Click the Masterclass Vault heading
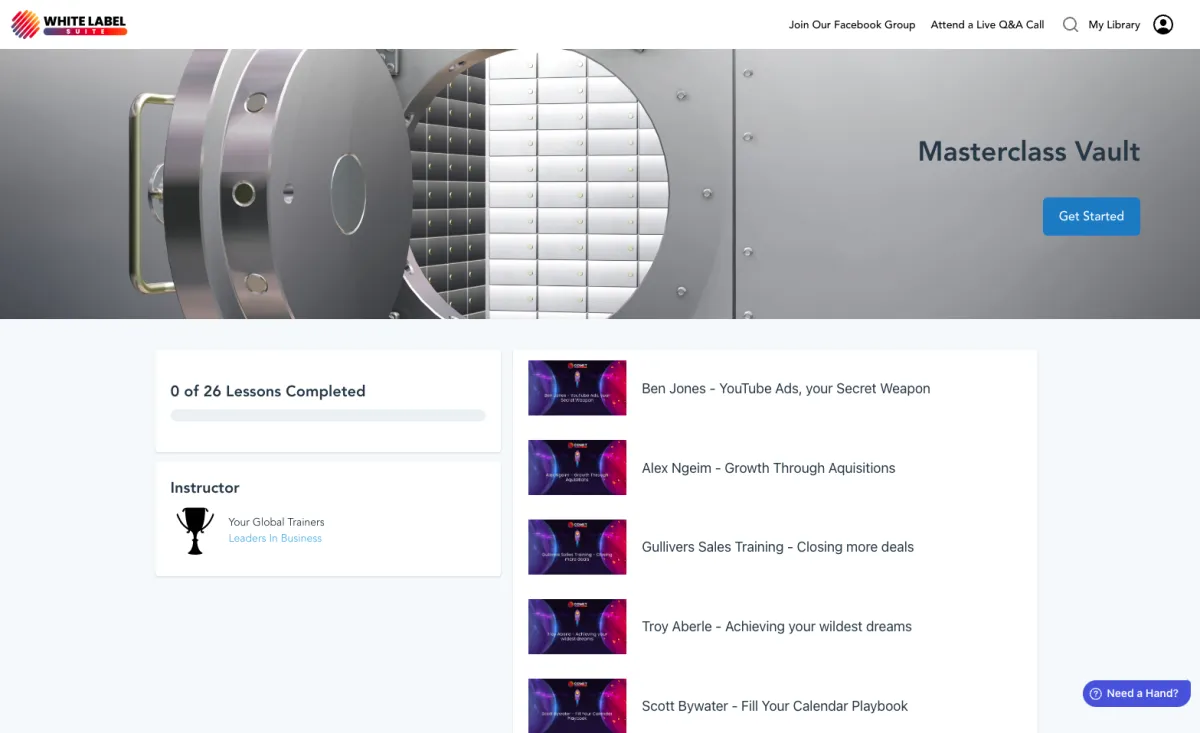This screenshot has height=733, width=1200. 1029,152
